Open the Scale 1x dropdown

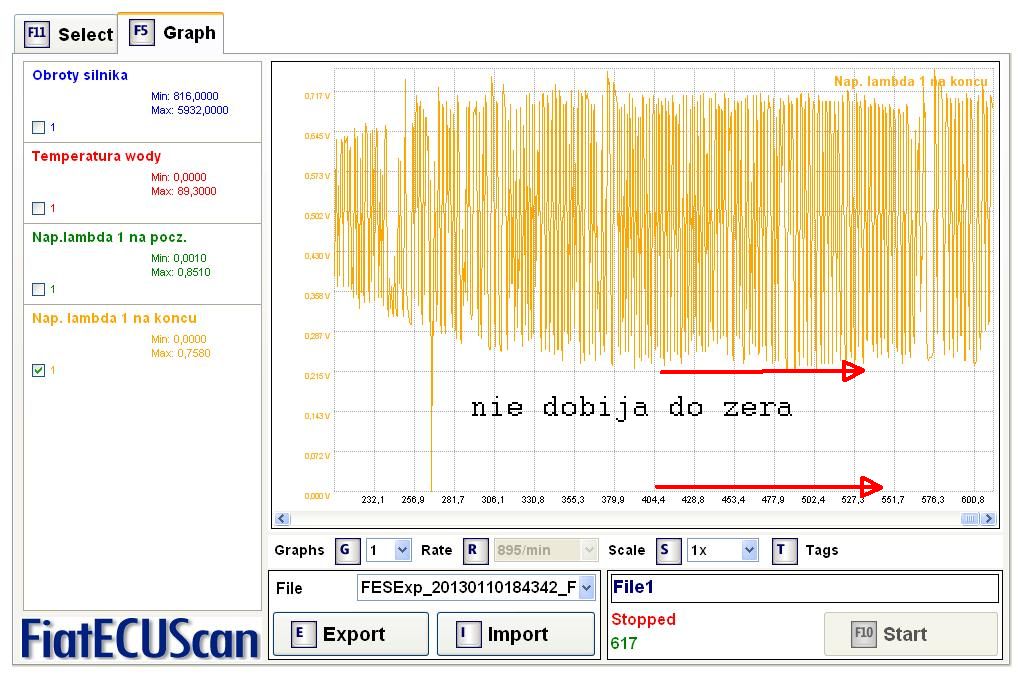click(x=723, y=550)
